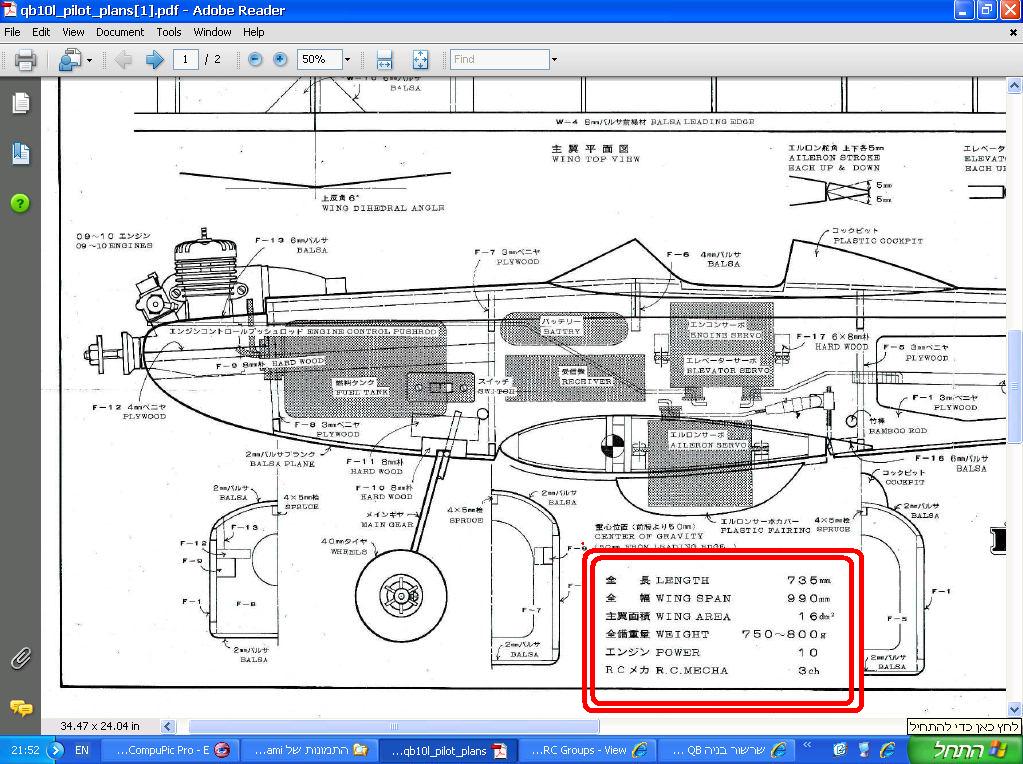The width and height of the screenshot is (1023, 764).
Task: Click the EN language indicator
Action: click(x=82, y=750)
